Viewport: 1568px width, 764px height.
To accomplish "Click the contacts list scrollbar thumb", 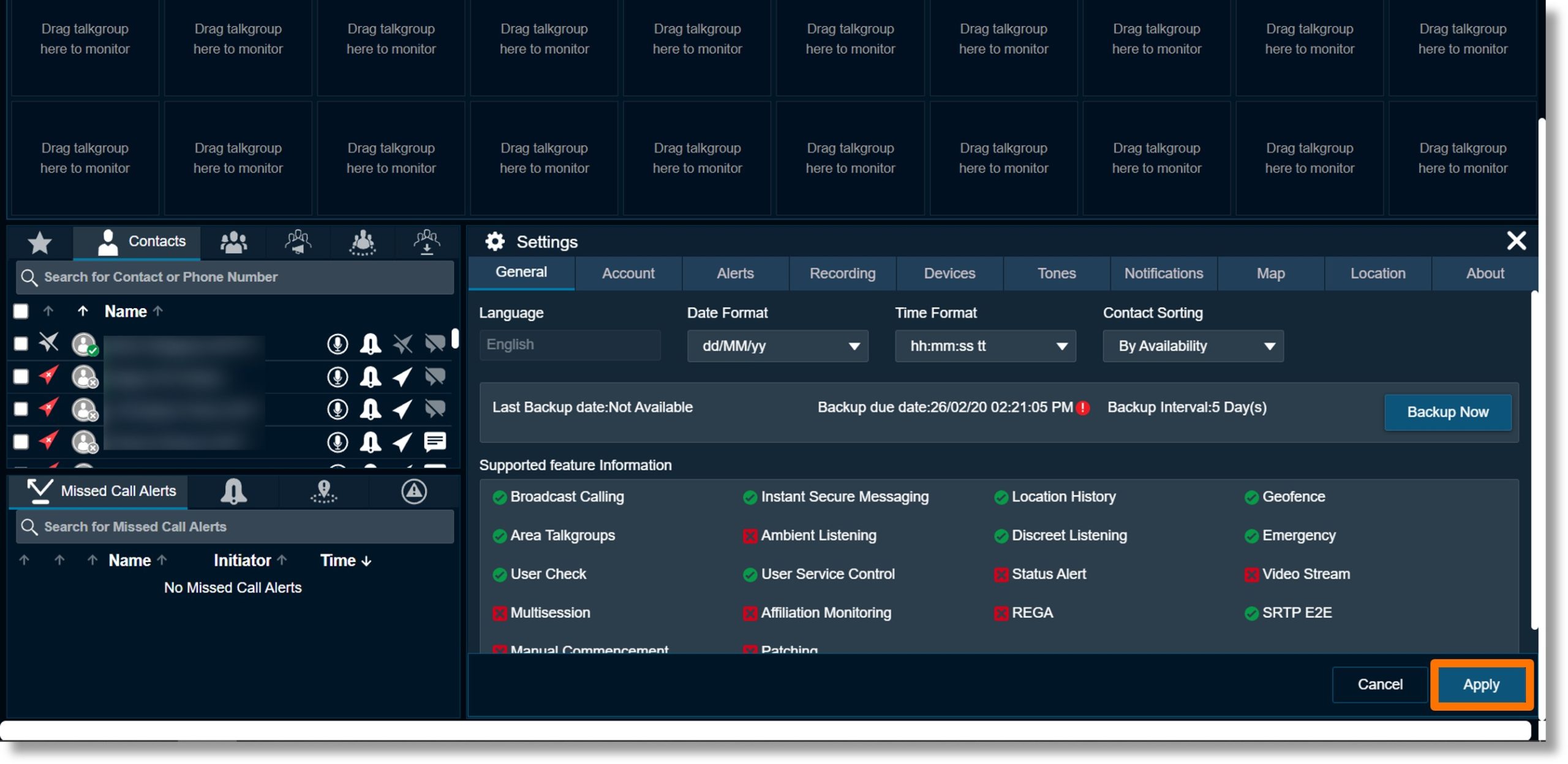I will coord(455,339).
